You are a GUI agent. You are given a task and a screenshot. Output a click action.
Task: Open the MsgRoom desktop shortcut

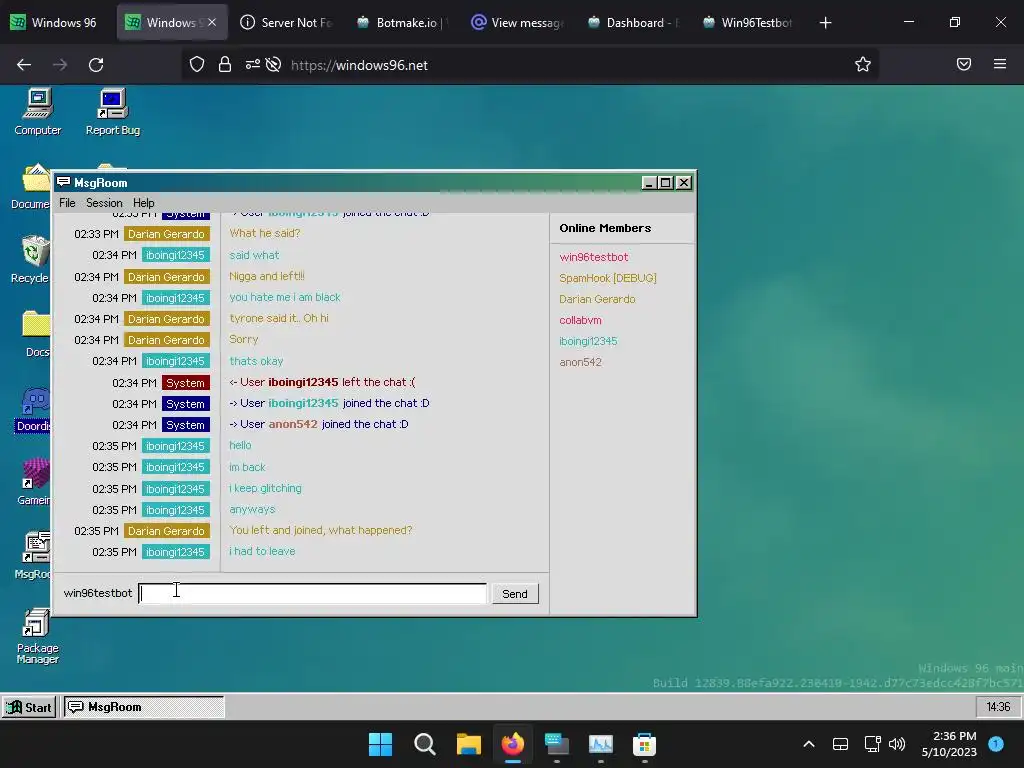[x=33, y=556]
